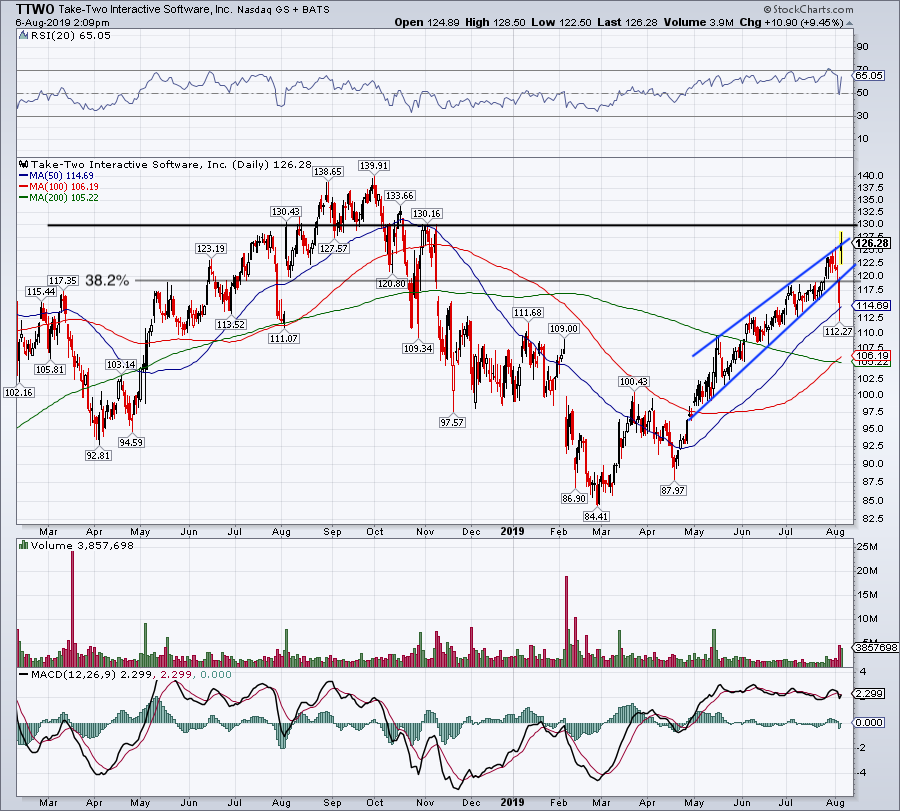The image size is (900, 811).
Task: Click the 0.000 histogram value tag
Action: [869, 723]
